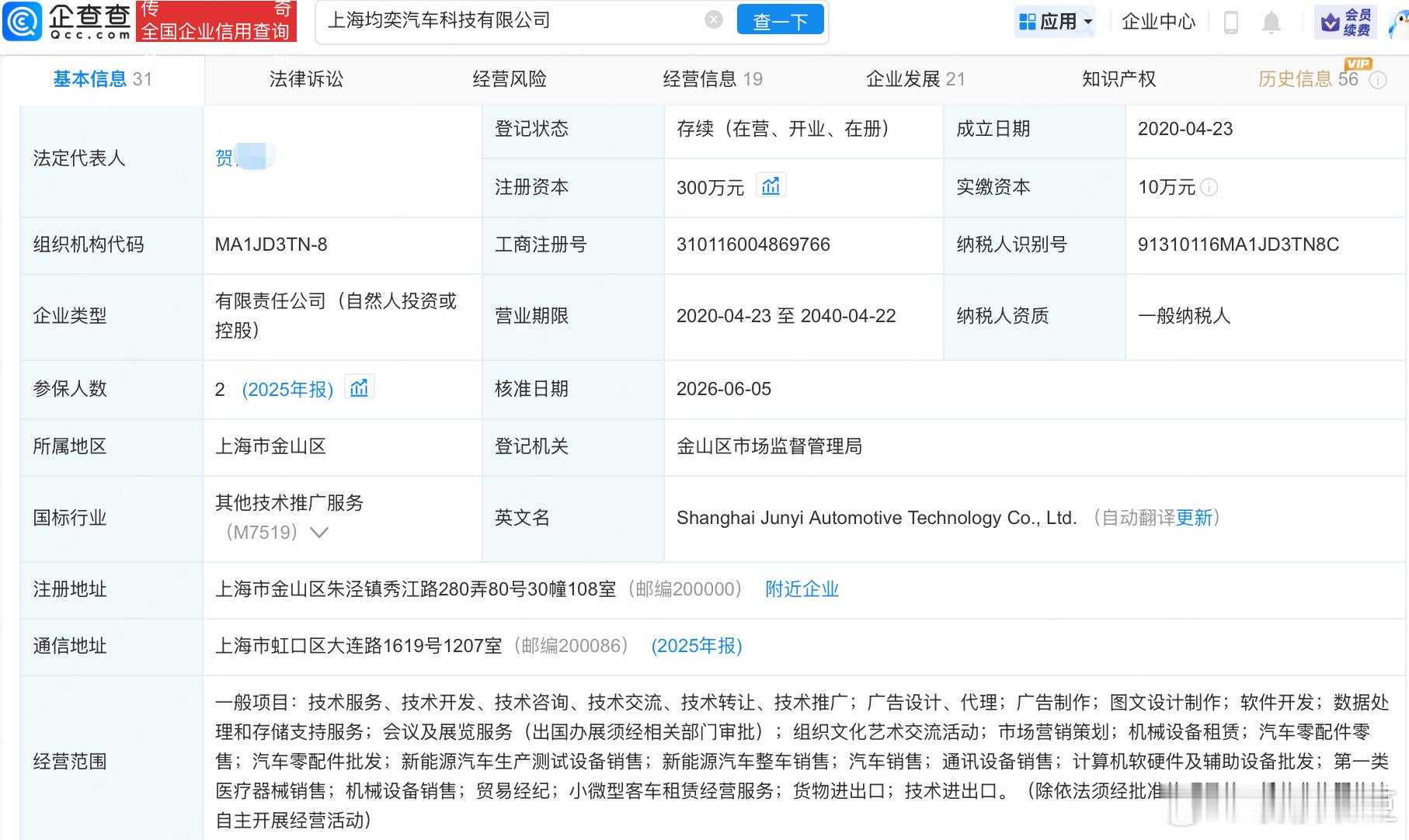Viewport: 1409px width, 840px height.
Task: Click the Qcc.com logo icon
Action: [x=22, y=21]
